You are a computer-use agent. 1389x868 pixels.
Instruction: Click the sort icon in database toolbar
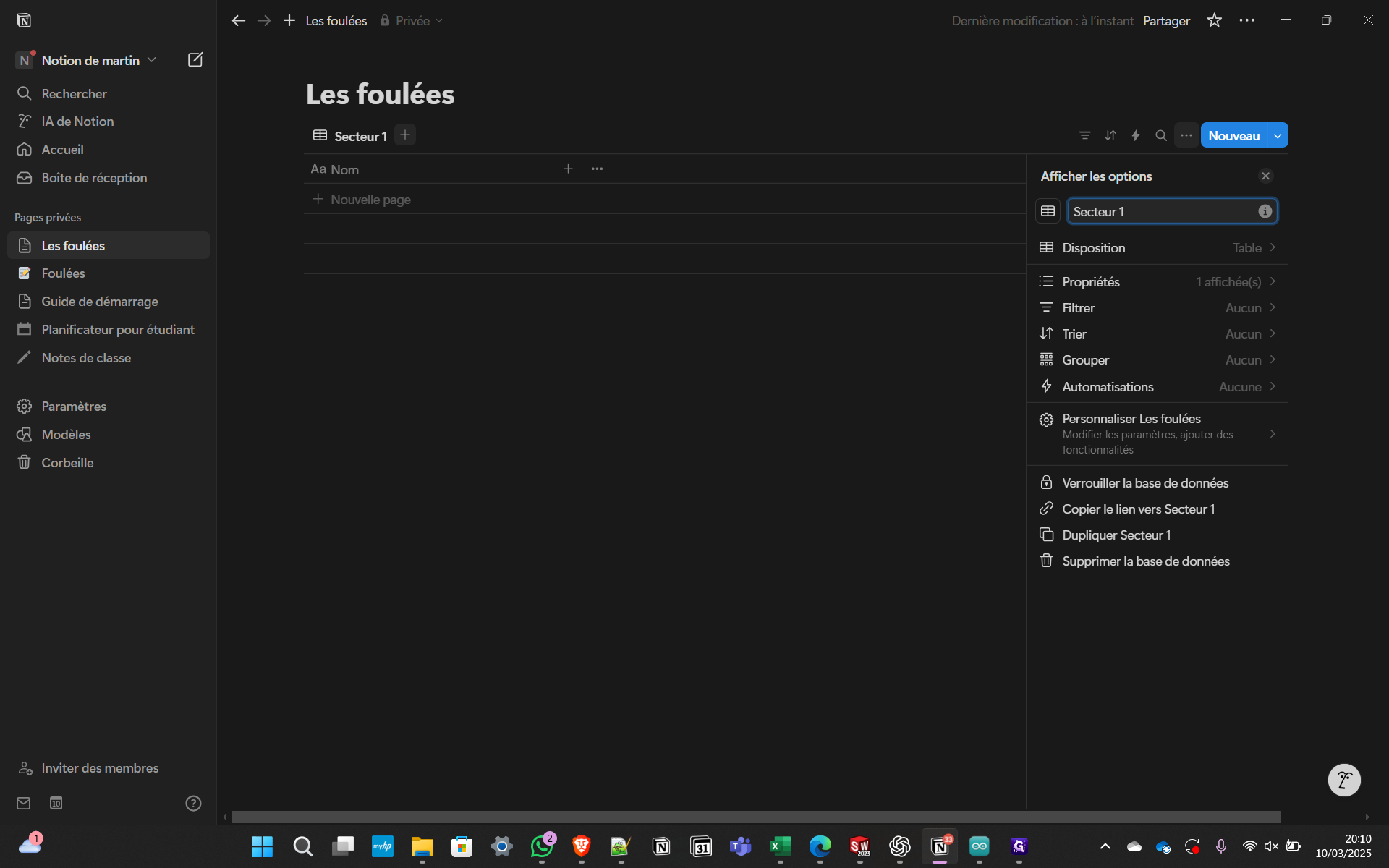(1110, 135)
